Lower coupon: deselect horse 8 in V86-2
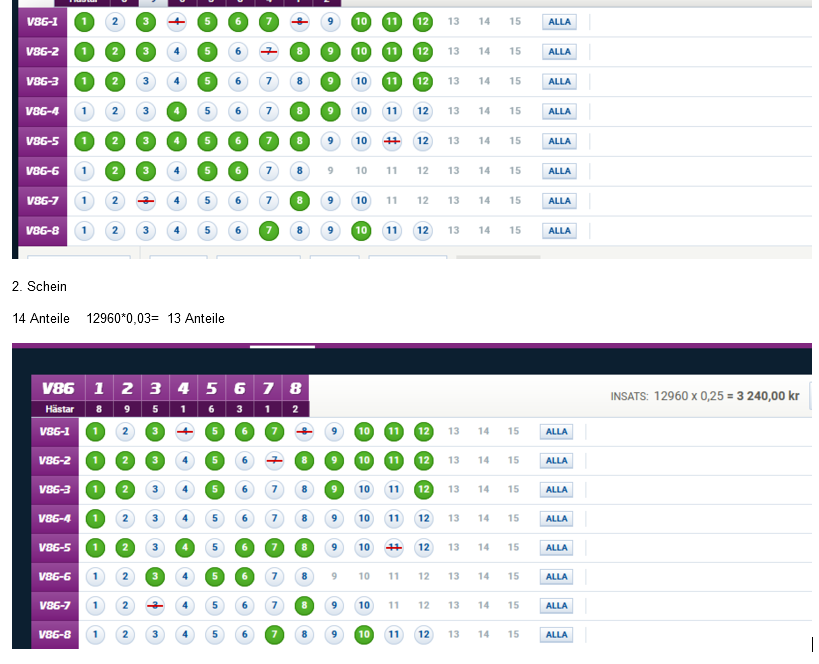The image size is (819, 664). pyautogui.click(x=305, y=460)
